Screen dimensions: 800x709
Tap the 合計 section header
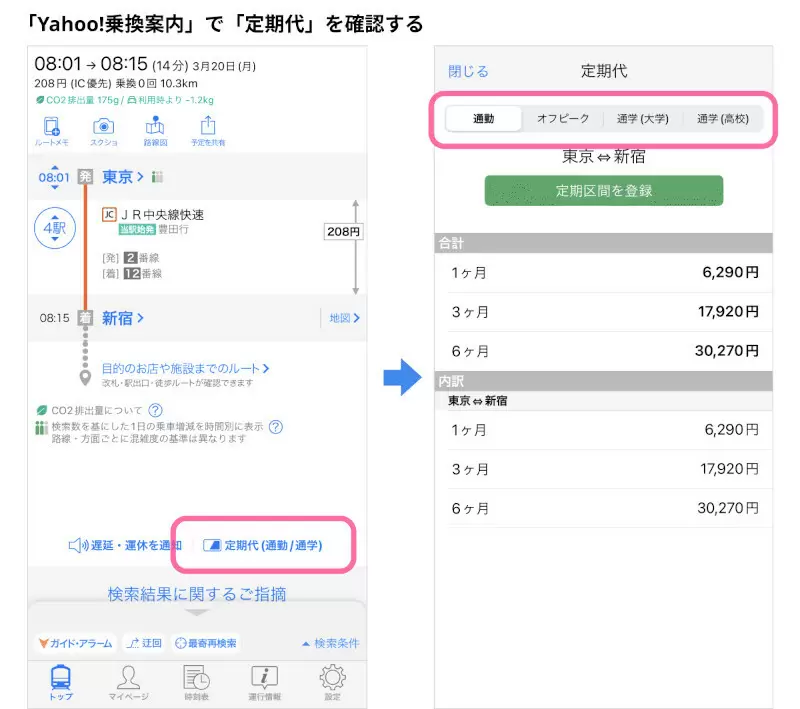[604, 243]
